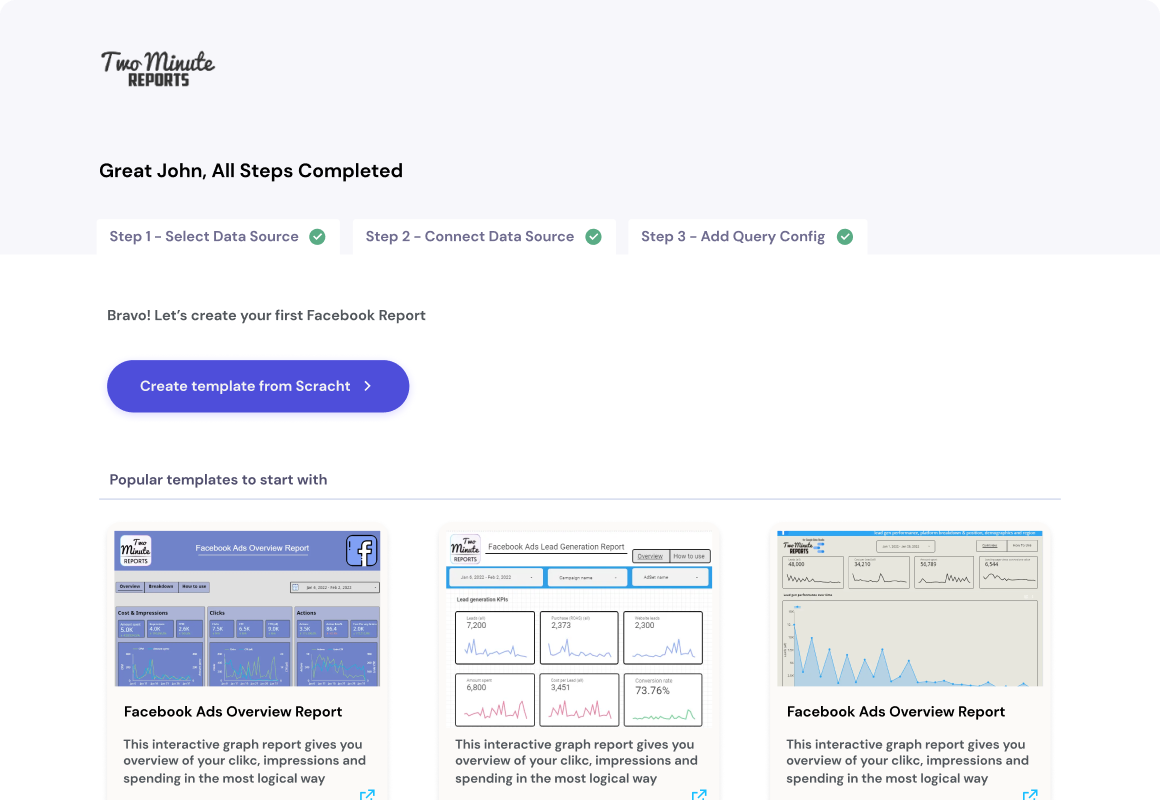Open the external link icon on the Lead Generation card
This screenshot has width=1160, height=800.
[x=699, y=795]
